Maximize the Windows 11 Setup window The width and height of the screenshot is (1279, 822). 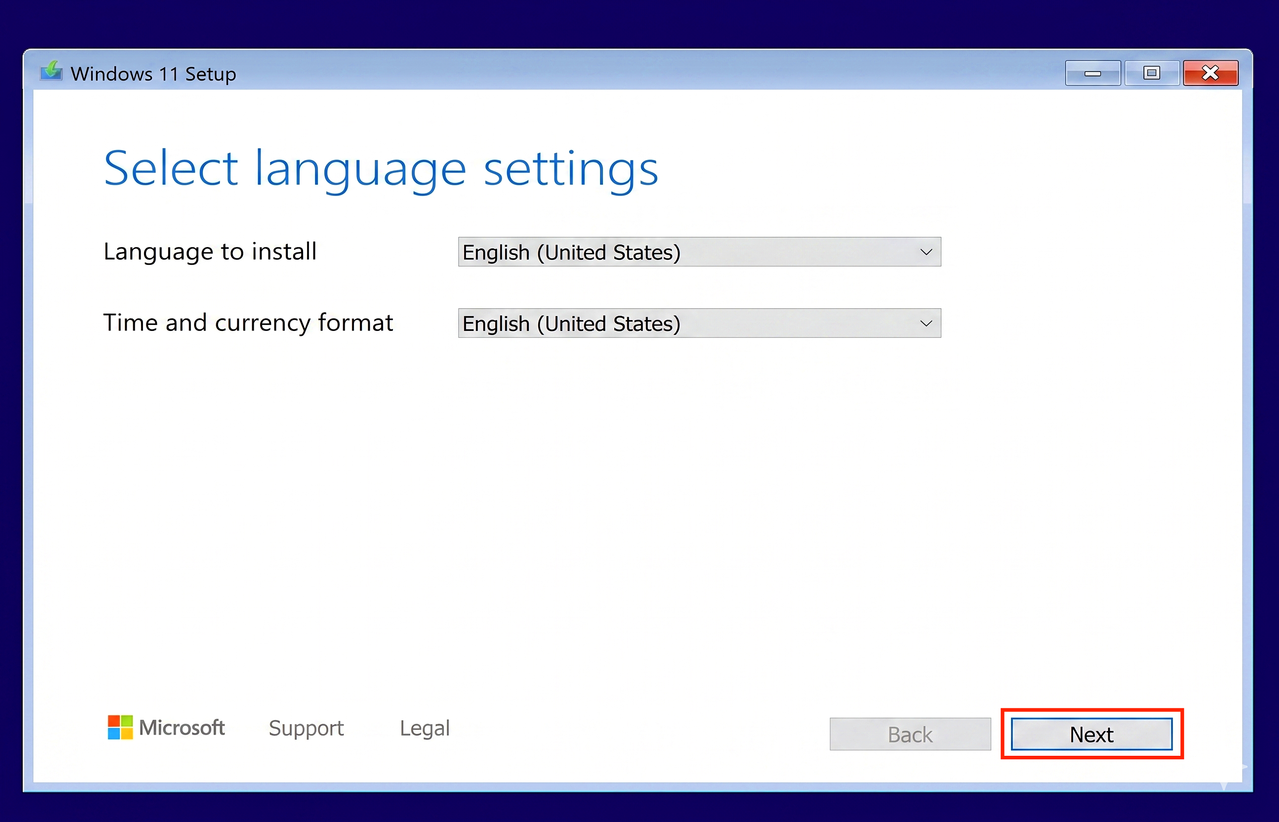[x=1151, y=73]
